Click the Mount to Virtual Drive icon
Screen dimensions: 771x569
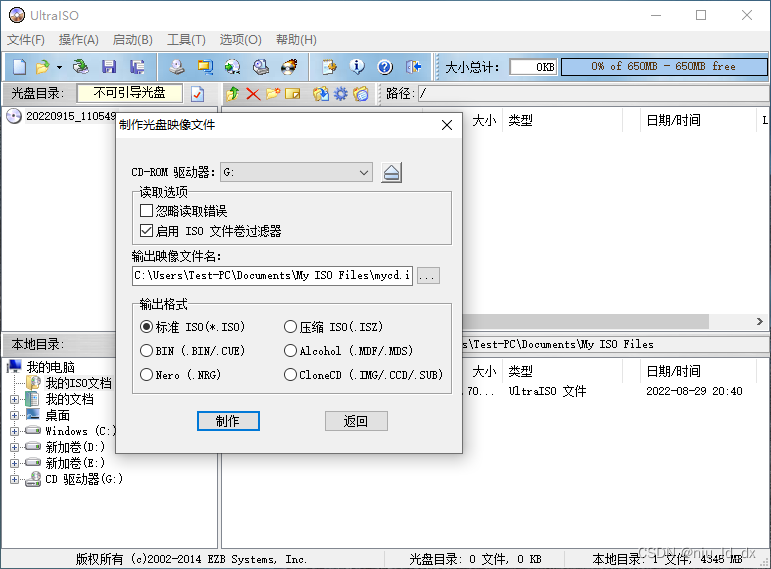[x=261, y=67]
